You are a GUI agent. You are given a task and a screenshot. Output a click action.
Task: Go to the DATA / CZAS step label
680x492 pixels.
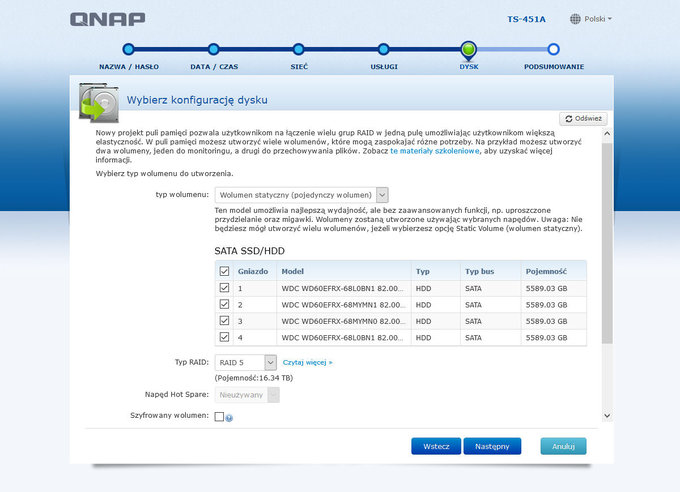pos(214,67)
